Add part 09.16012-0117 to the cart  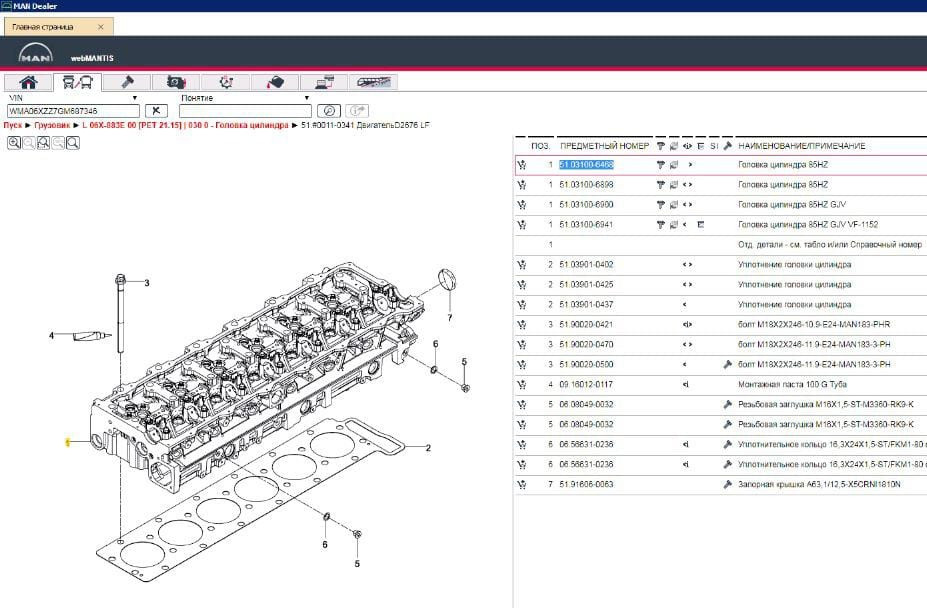522,384
